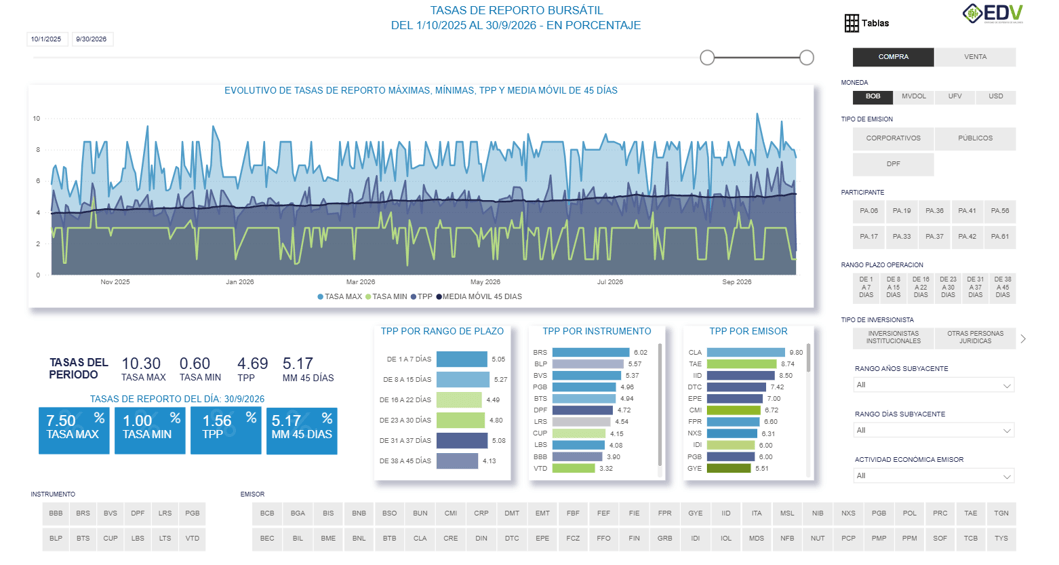1059x565 pixels.
Task: Select participant PA.06
Action: [x=869, y=211]
